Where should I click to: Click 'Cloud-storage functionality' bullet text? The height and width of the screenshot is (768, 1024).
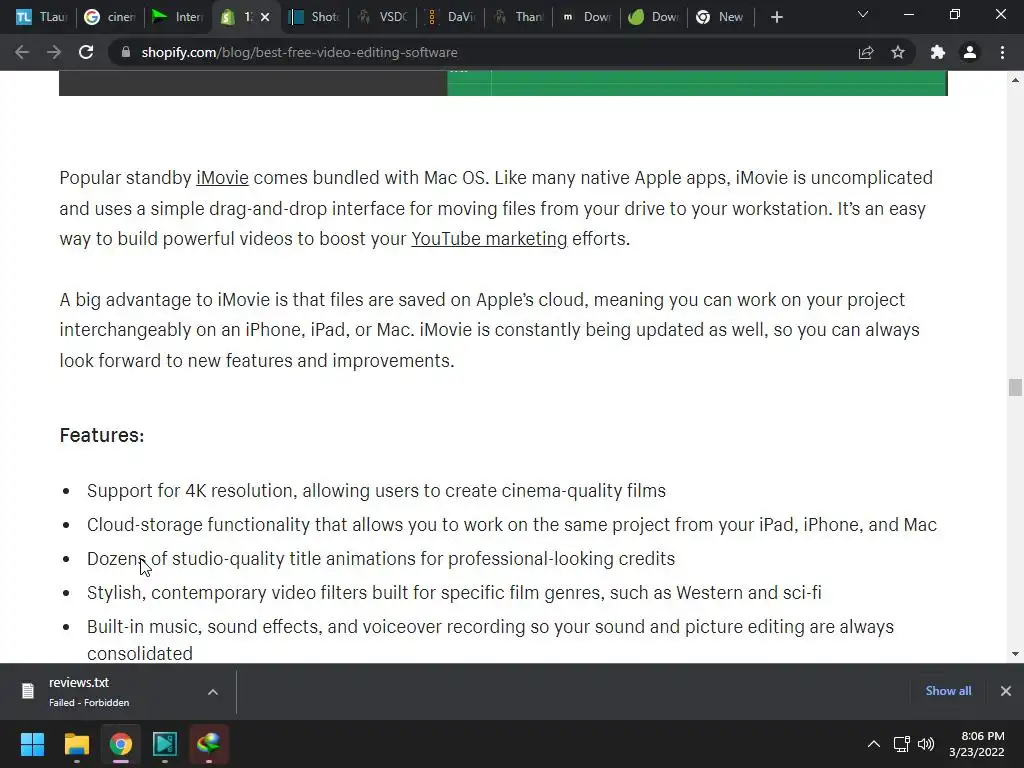click(512, 524)
